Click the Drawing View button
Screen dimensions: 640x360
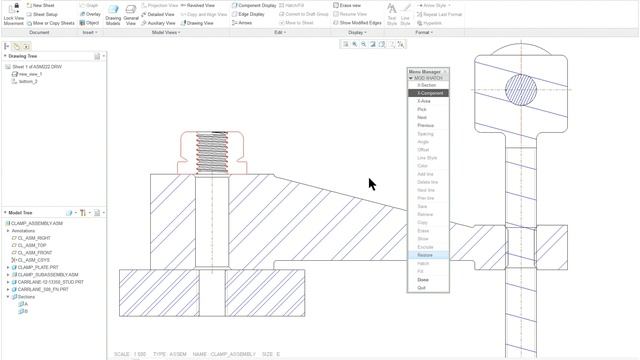click(197, 23)
